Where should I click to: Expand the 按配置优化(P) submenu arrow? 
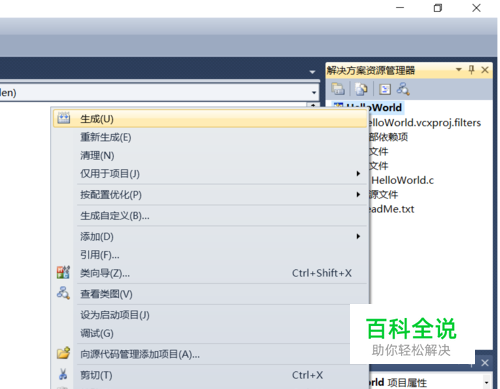pos(358,194)
